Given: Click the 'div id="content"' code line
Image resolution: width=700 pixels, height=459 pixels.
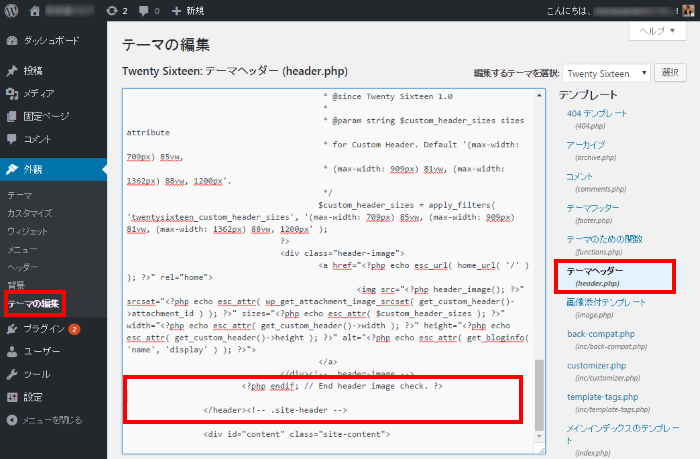Looking at the screenshot, I should 296,434.
